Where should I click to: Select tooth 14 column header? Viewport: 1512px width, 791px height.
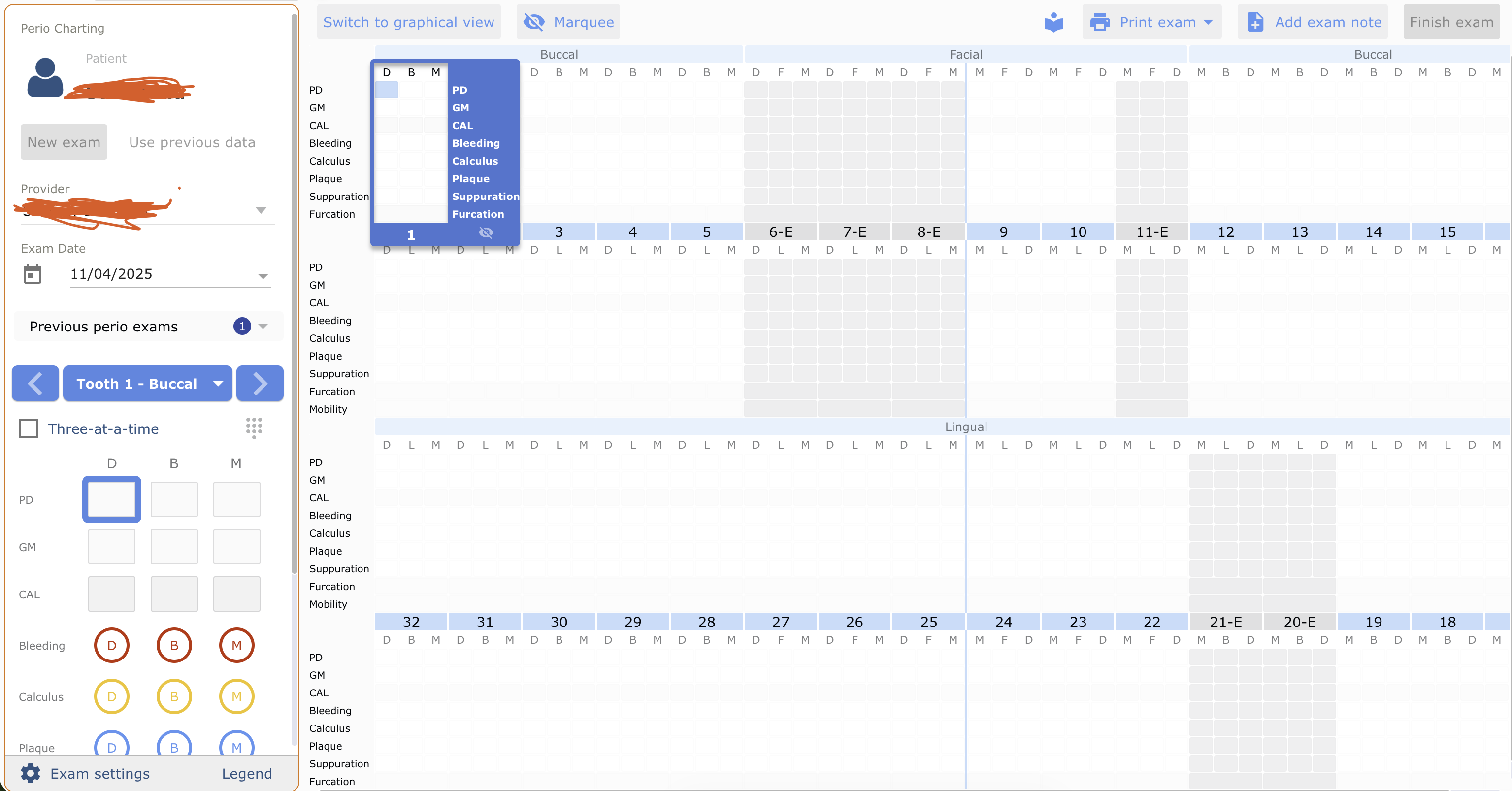(x=1373, y=232)
